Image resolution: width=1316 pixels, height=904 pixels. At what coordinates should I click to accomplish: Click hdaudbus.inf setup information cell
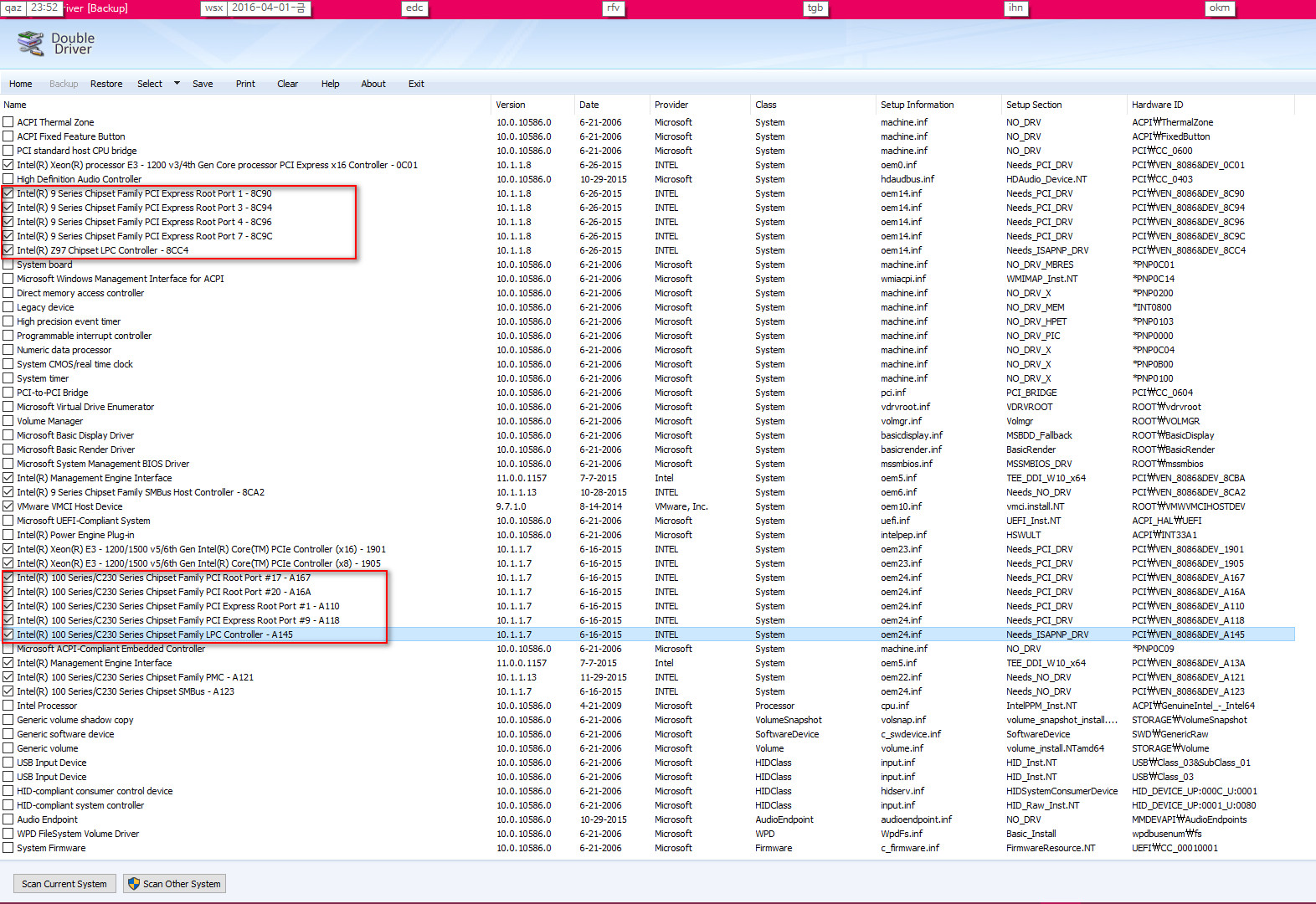(907, 179)
